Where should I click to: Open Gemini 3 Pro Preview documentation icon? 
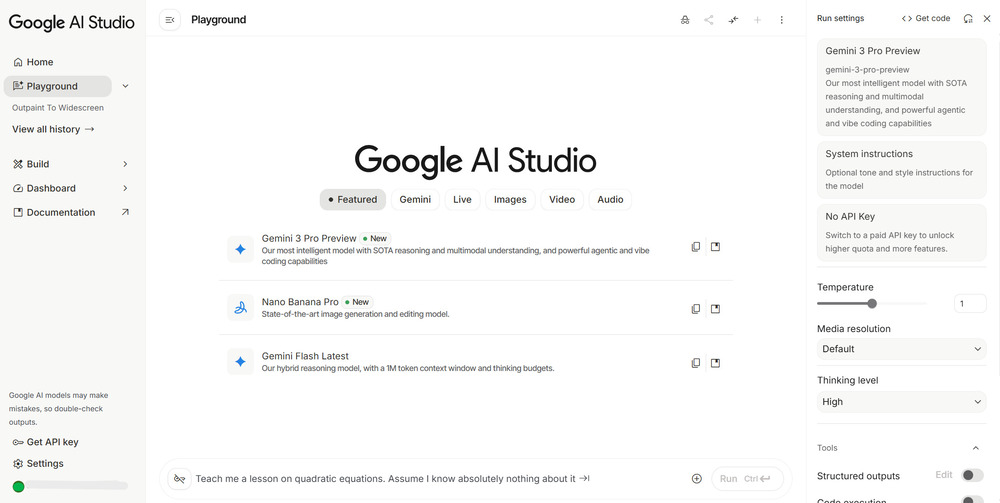(x=716, y=247)
